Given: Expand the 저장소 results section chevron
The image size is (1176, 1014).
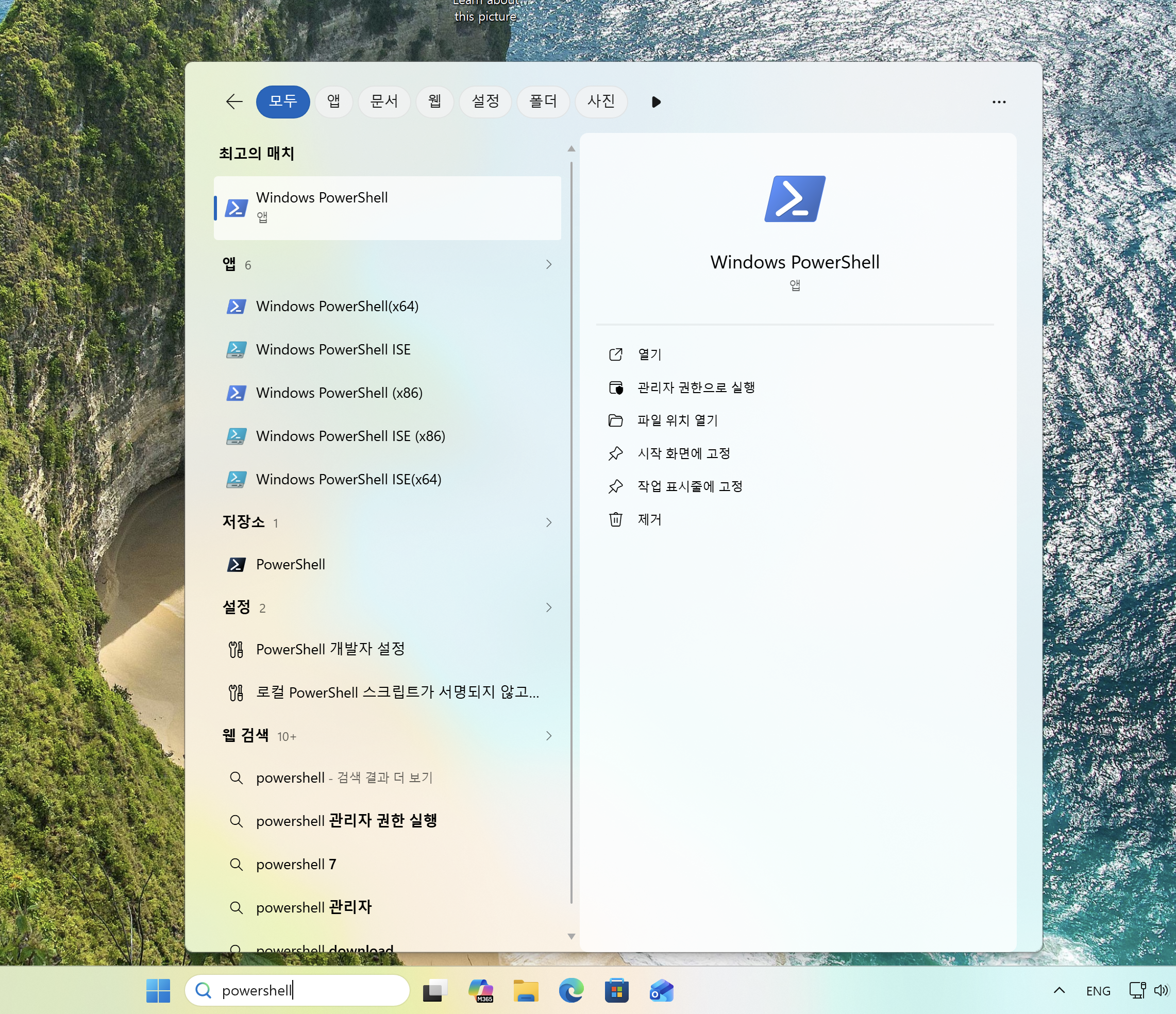Looking at the screenshot, I should click(x=549, y=522).
